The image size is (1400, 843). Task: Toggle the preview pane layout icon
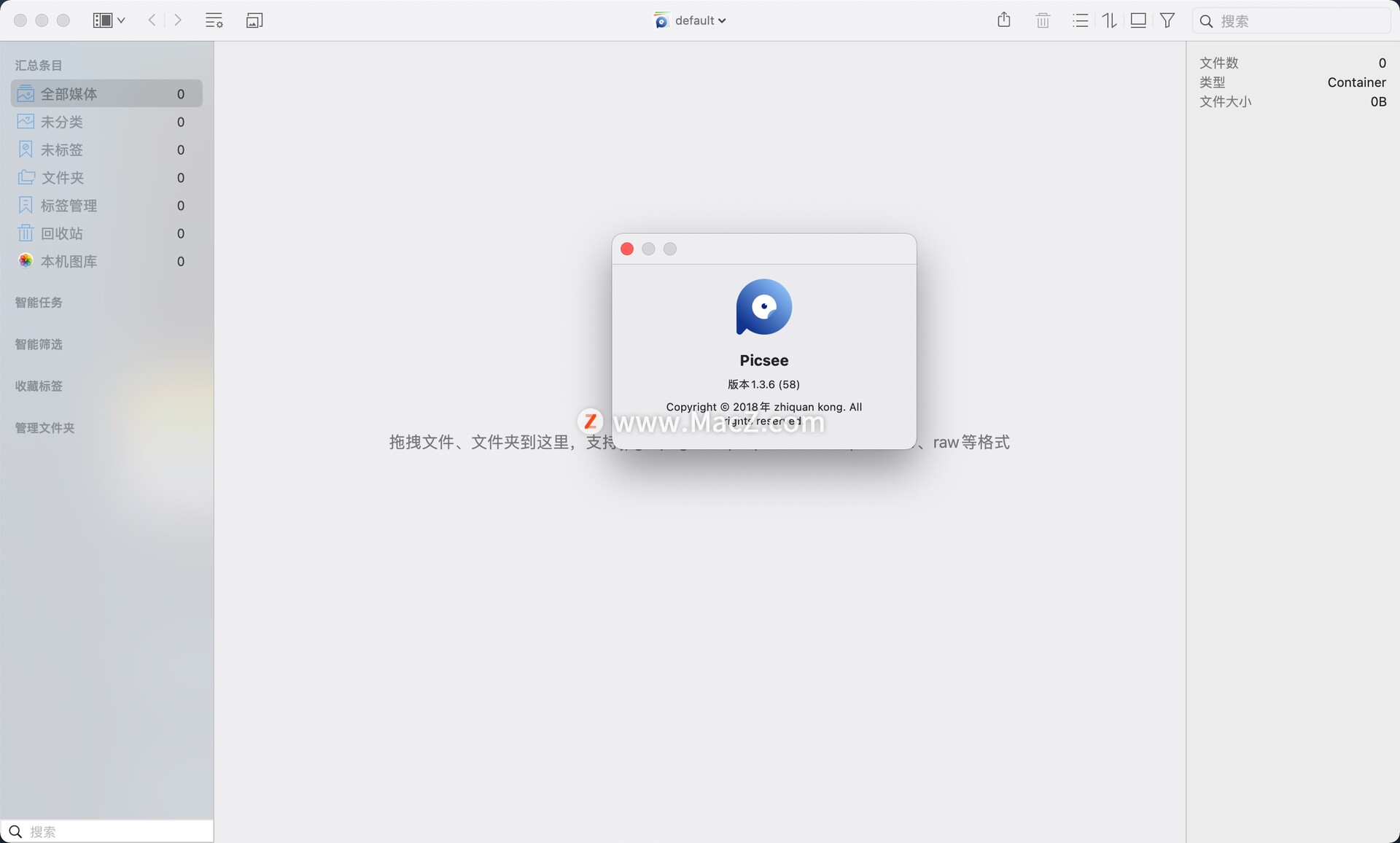(x=1138, y=20)
